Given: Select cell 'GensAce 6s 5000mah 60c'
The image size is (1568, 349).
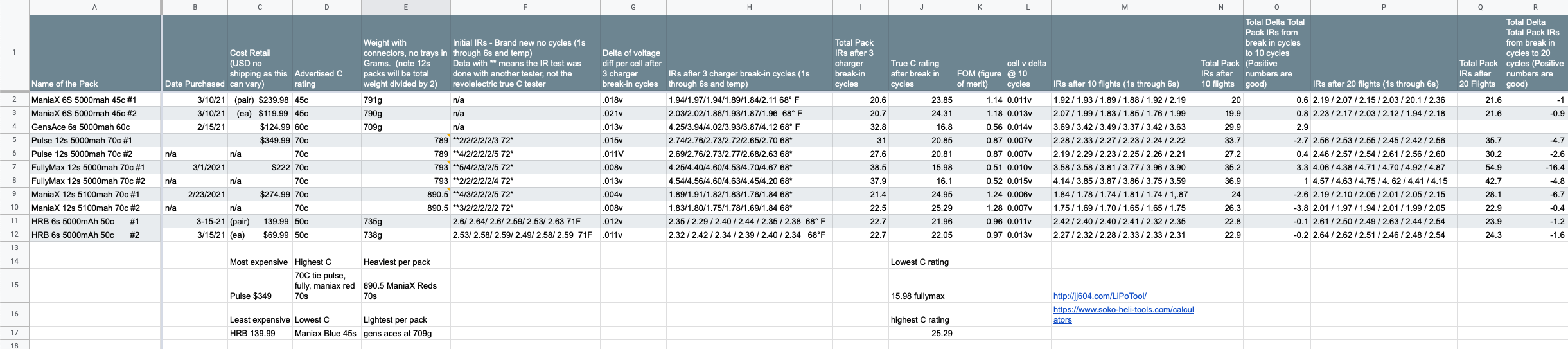Looking at the screenshot, I should pos(95,127).
